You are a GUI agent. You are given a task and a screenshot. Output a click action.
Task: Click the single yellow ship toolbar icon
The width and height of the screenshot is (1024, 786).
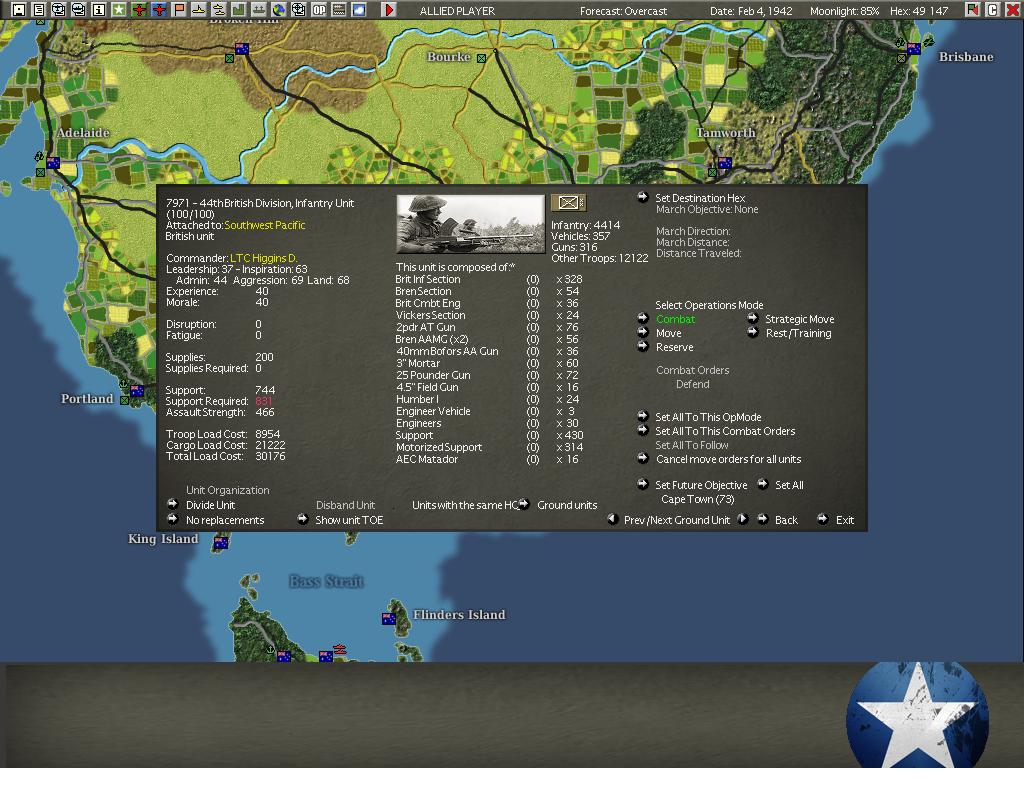[x=199, y=10]
